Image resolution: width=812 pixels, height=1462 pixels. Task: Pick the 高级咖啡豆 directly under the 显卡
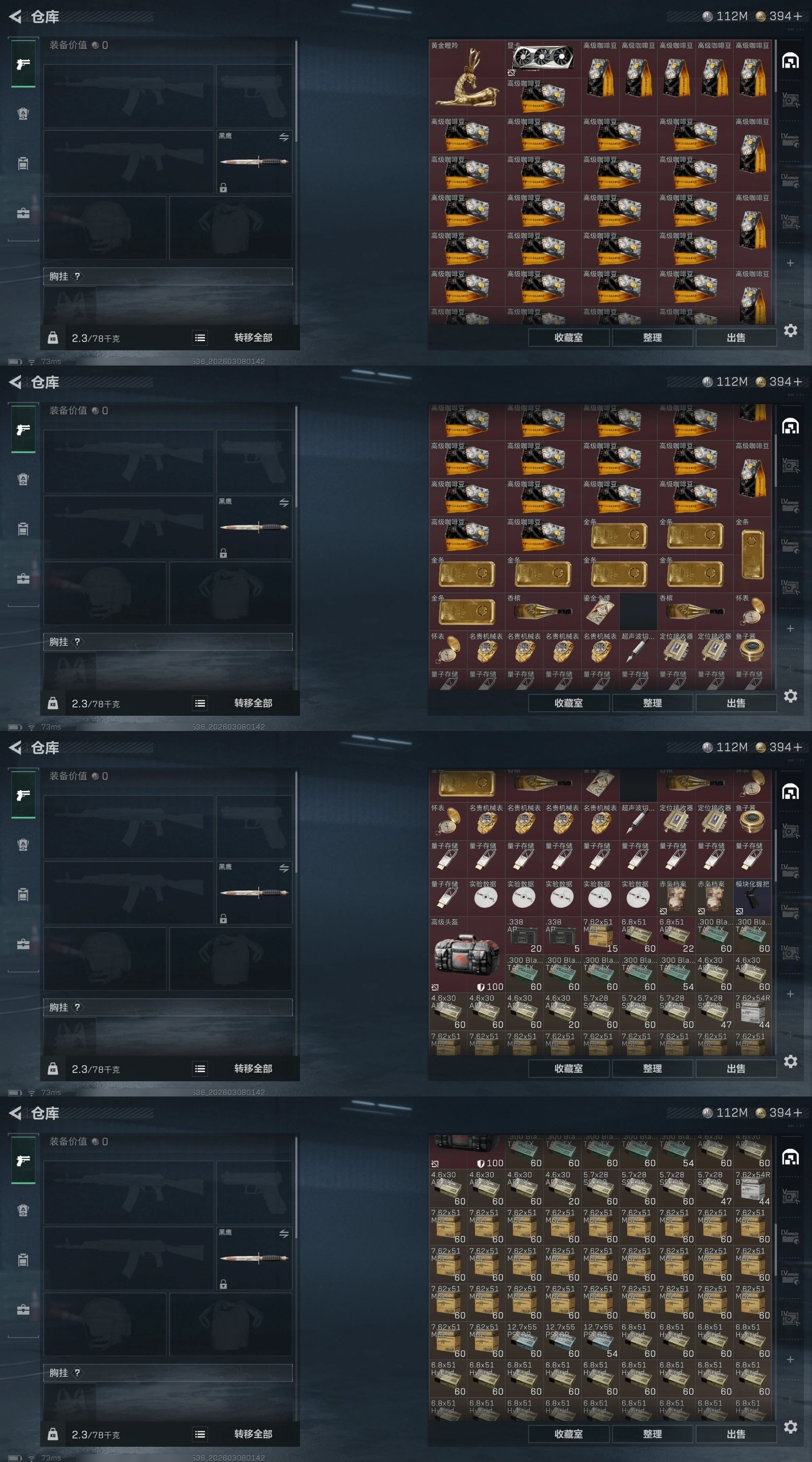pos(543,97)
